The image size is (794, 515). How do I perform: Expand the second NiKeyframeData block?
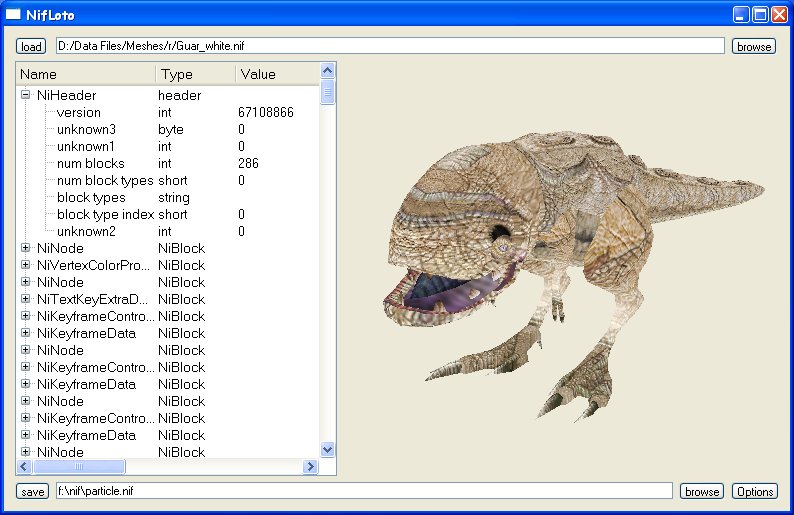pyautogui.click(x=25, y=384)
